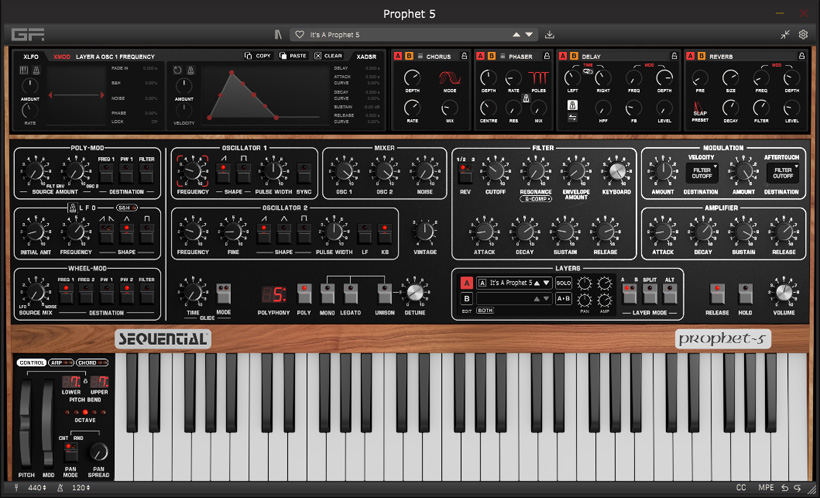This screenshot has width=820, height=498.
Task: Click the Mod wheel
Action: pos(48,423)
